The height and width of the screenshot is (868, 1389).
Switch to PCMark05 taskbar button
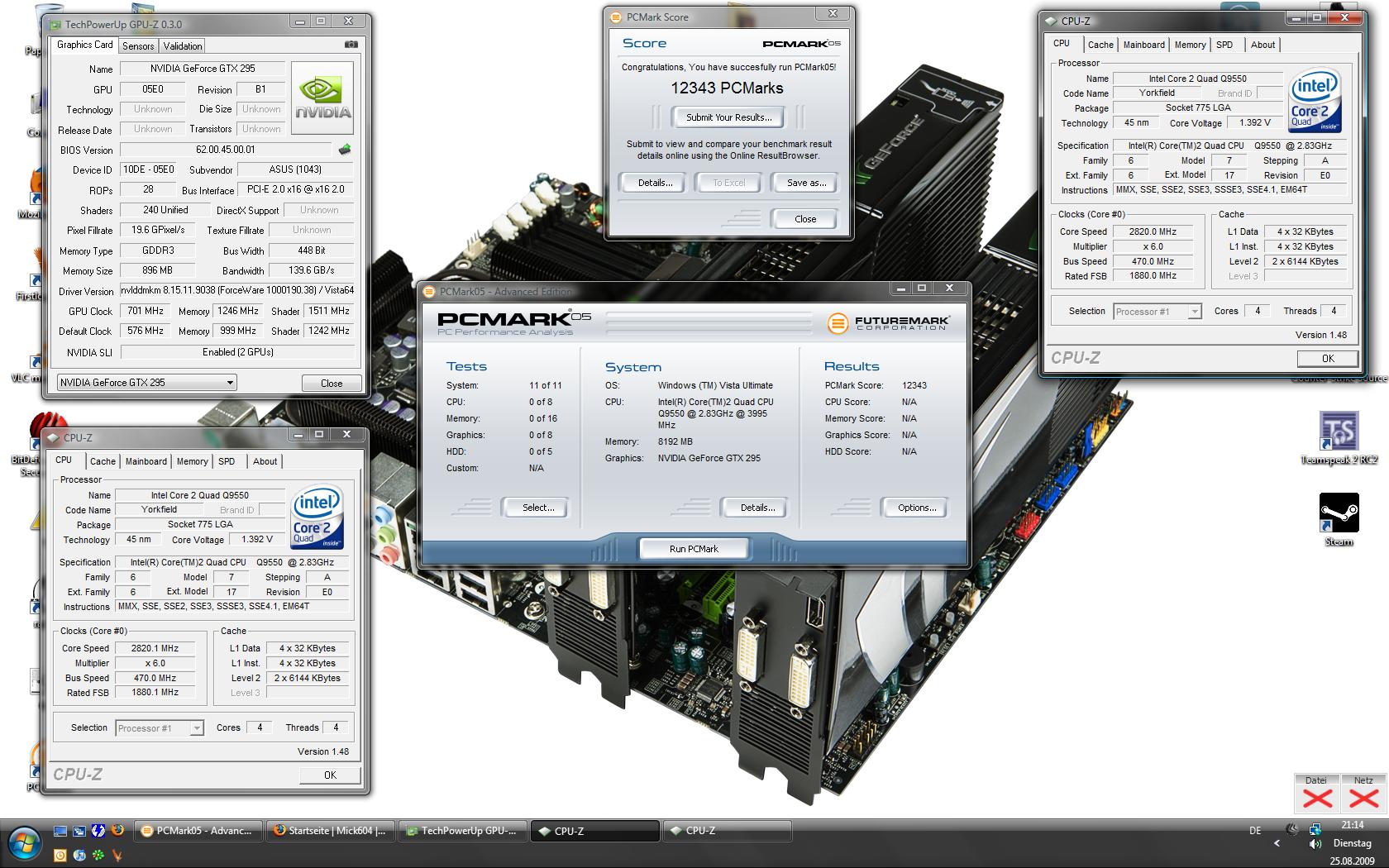198,831
